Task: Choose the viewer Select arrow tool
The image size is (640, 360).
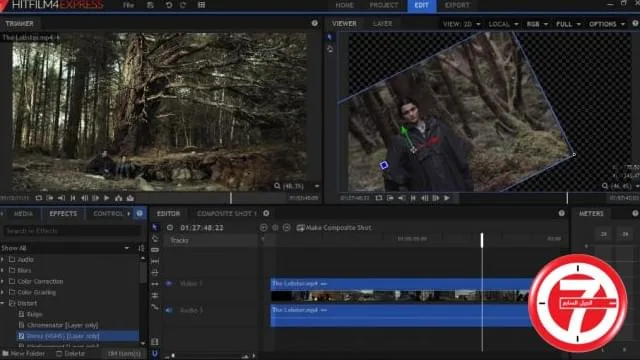Action: tap(330, 37)
